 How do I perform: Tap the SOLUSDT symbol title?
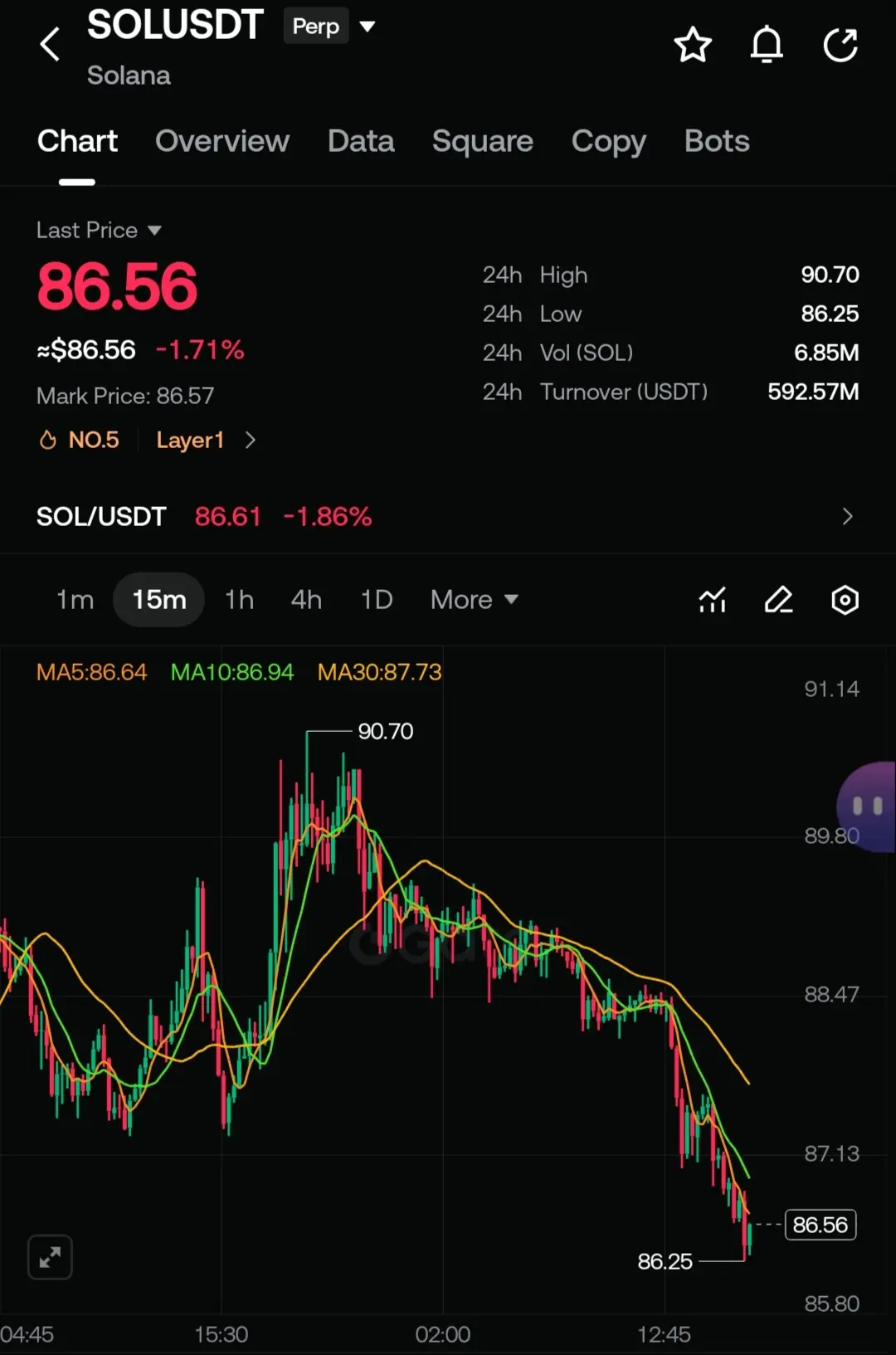pos(175,25)
